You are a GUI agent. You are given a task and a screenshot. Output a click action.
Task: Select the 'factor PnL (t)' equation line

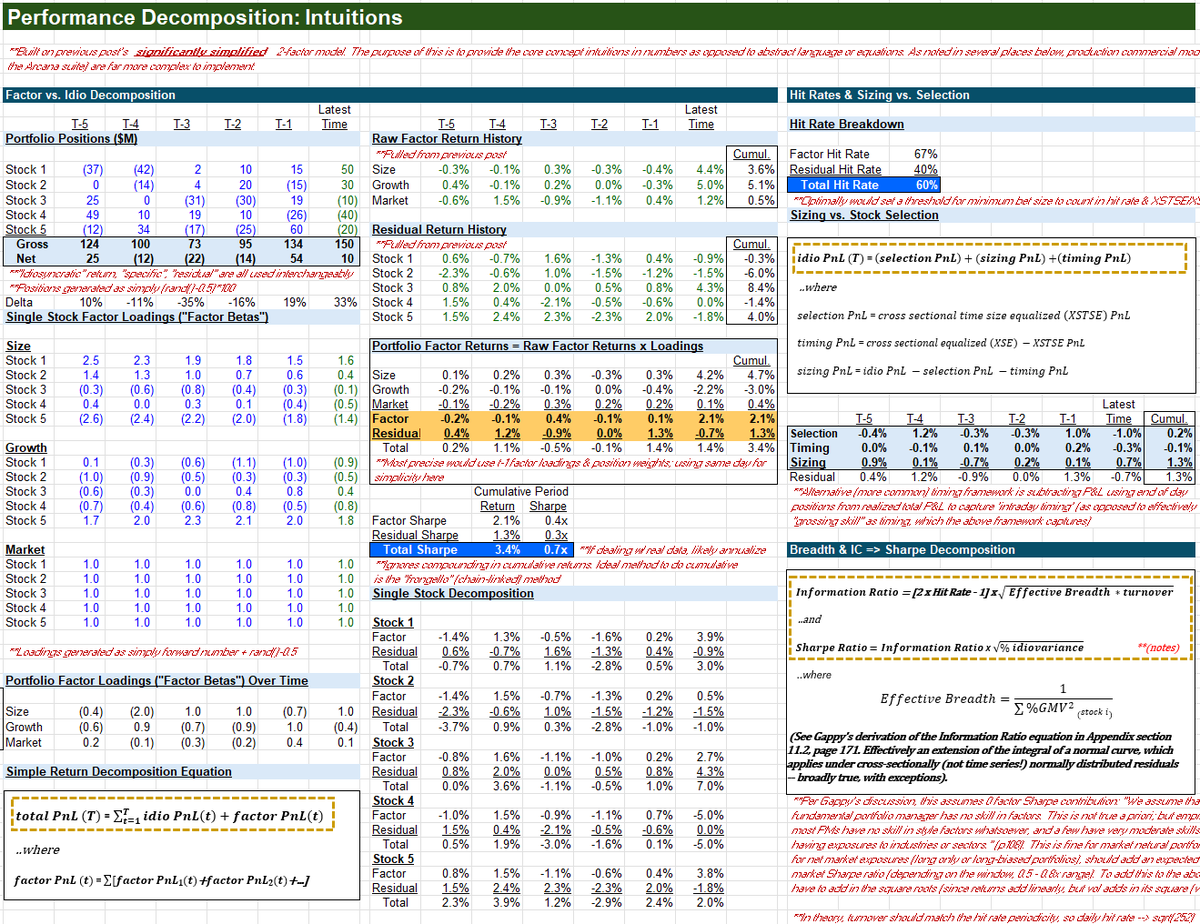click(x=160, y=880)
